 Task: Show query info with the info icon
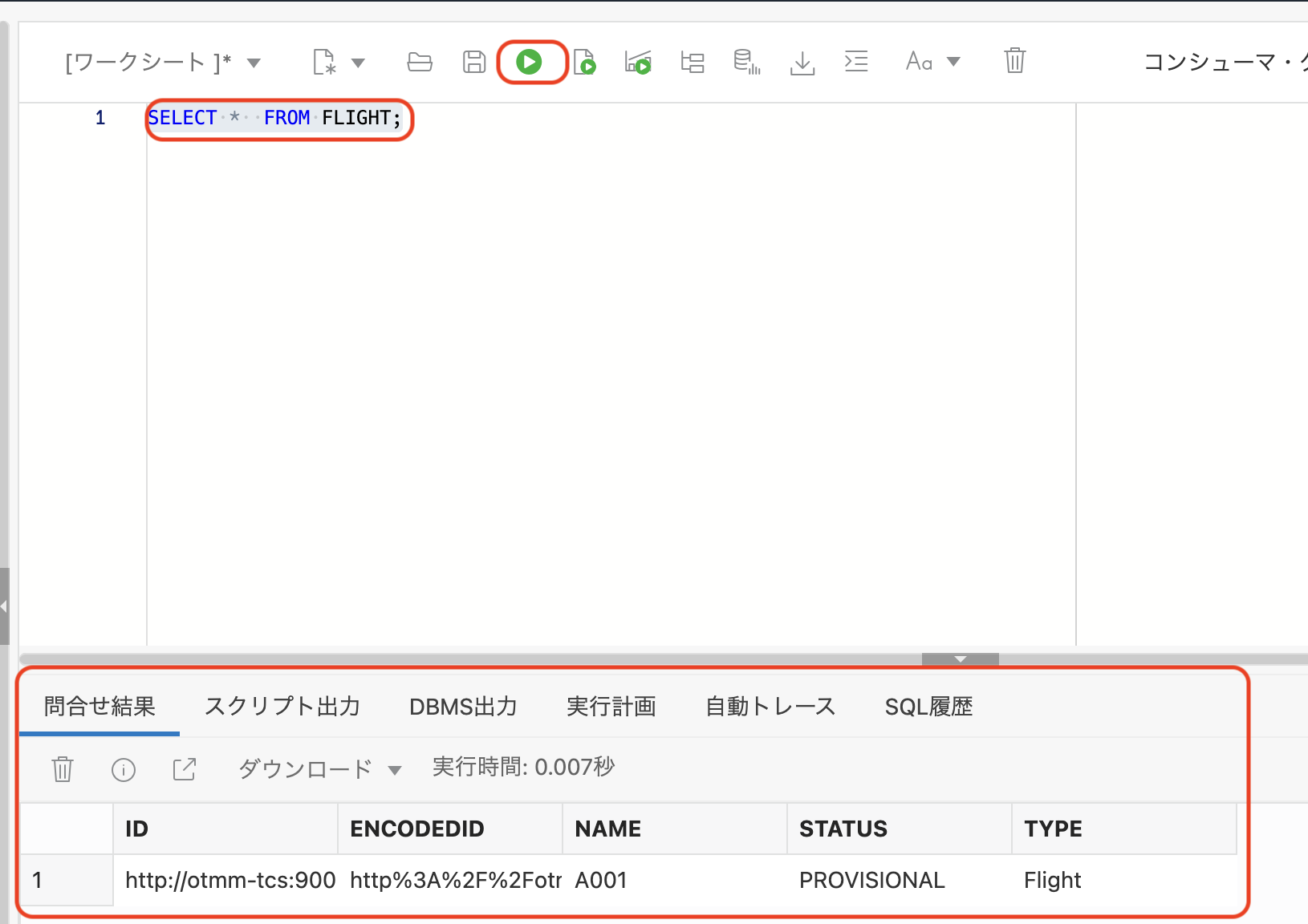(123, 770)
